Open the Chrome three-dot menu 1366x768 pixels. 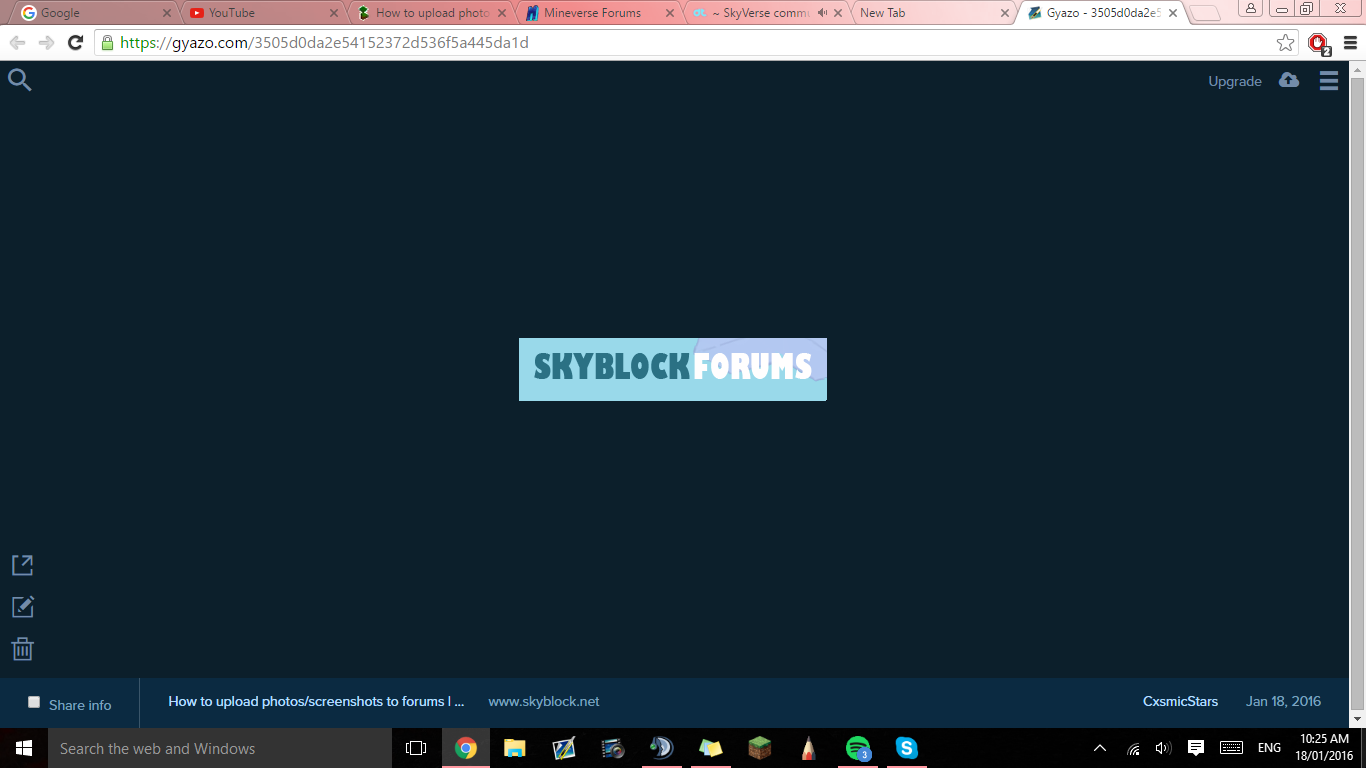[1351, 43]
